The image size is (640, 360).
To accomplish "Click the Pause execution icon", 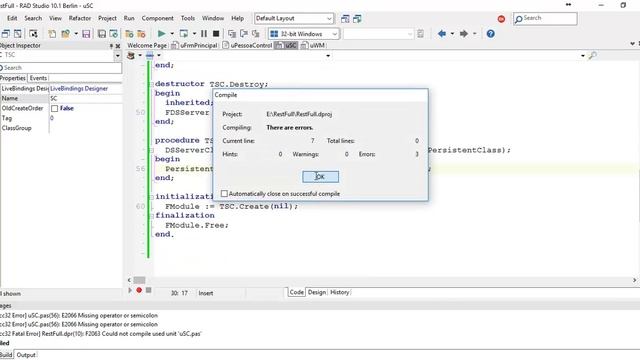I will pos(204,33).
